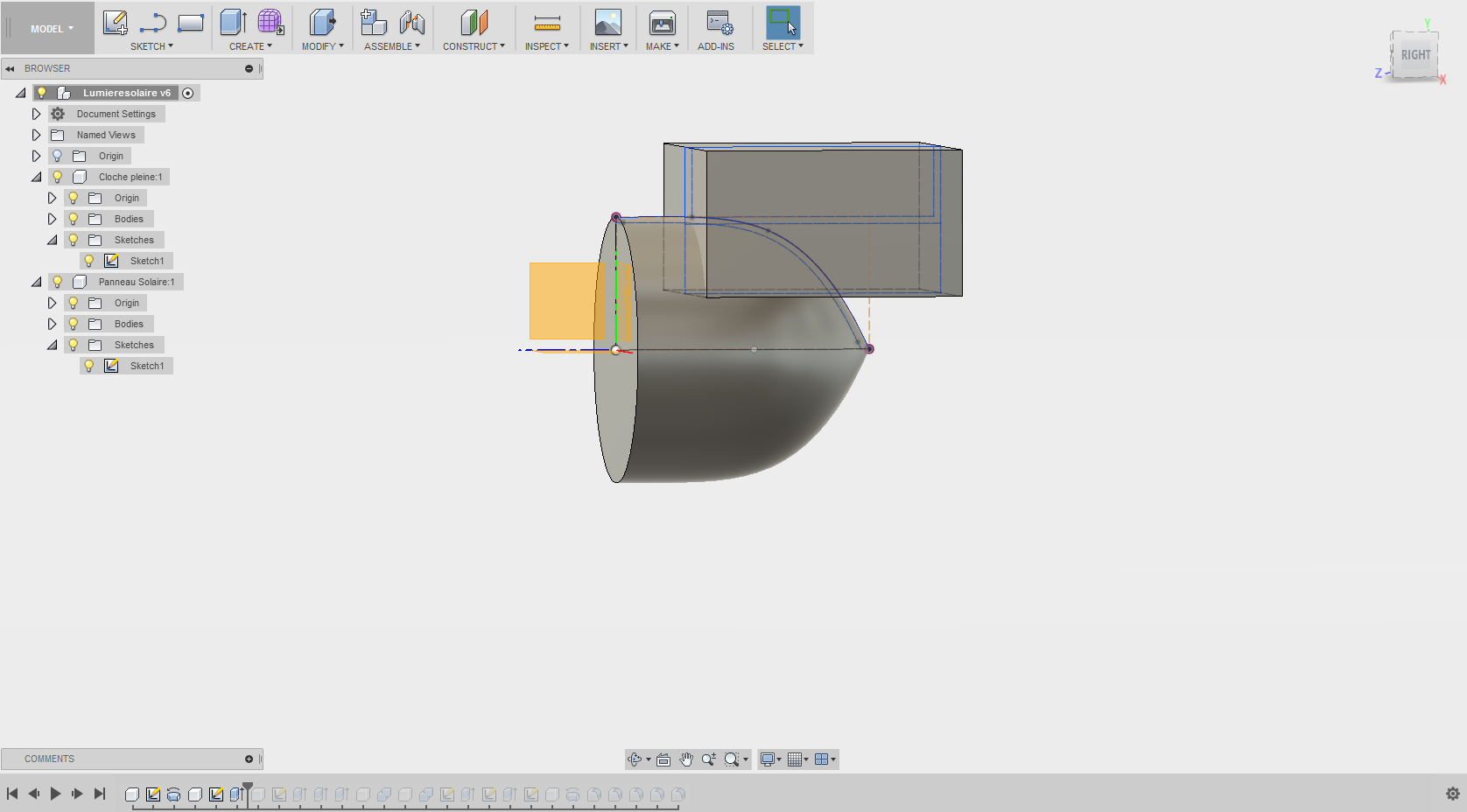Click the ADD-INS label
Screen dimensions: 1467x812
[716, 46]
